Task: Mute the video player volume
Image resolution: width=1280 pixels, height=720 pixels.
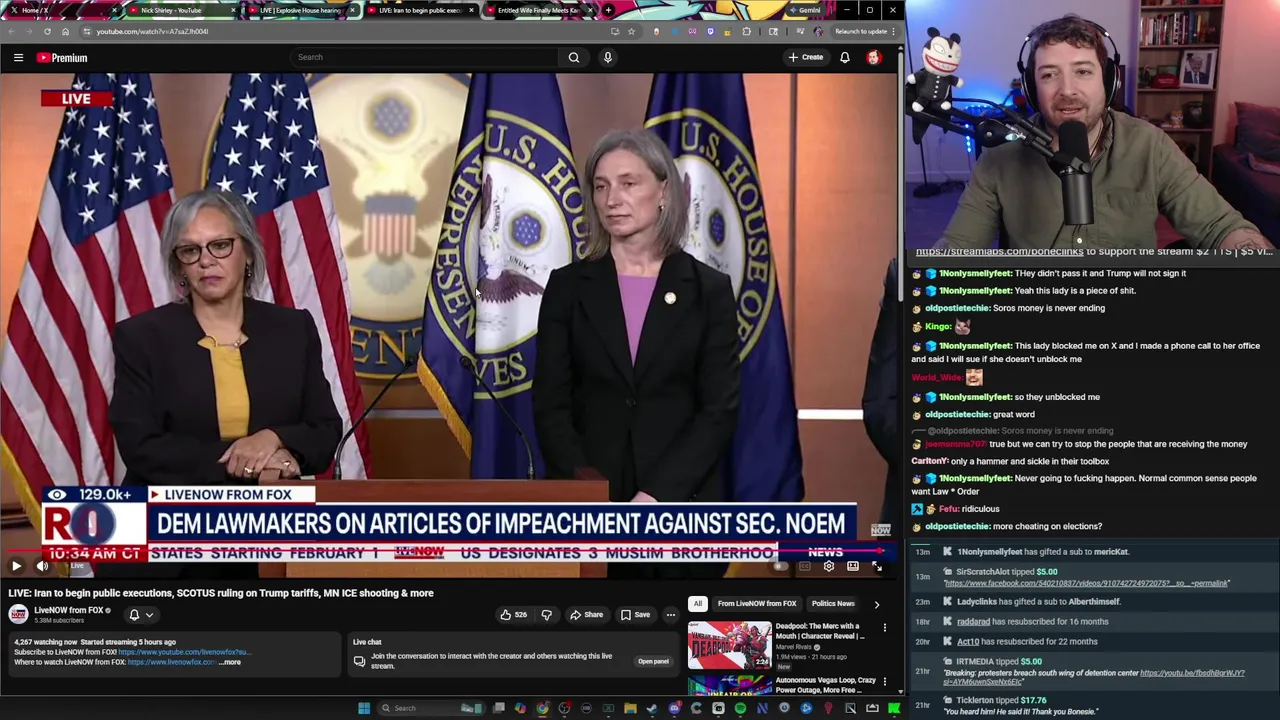Action: pyautogui.click(x=42, y=566)
